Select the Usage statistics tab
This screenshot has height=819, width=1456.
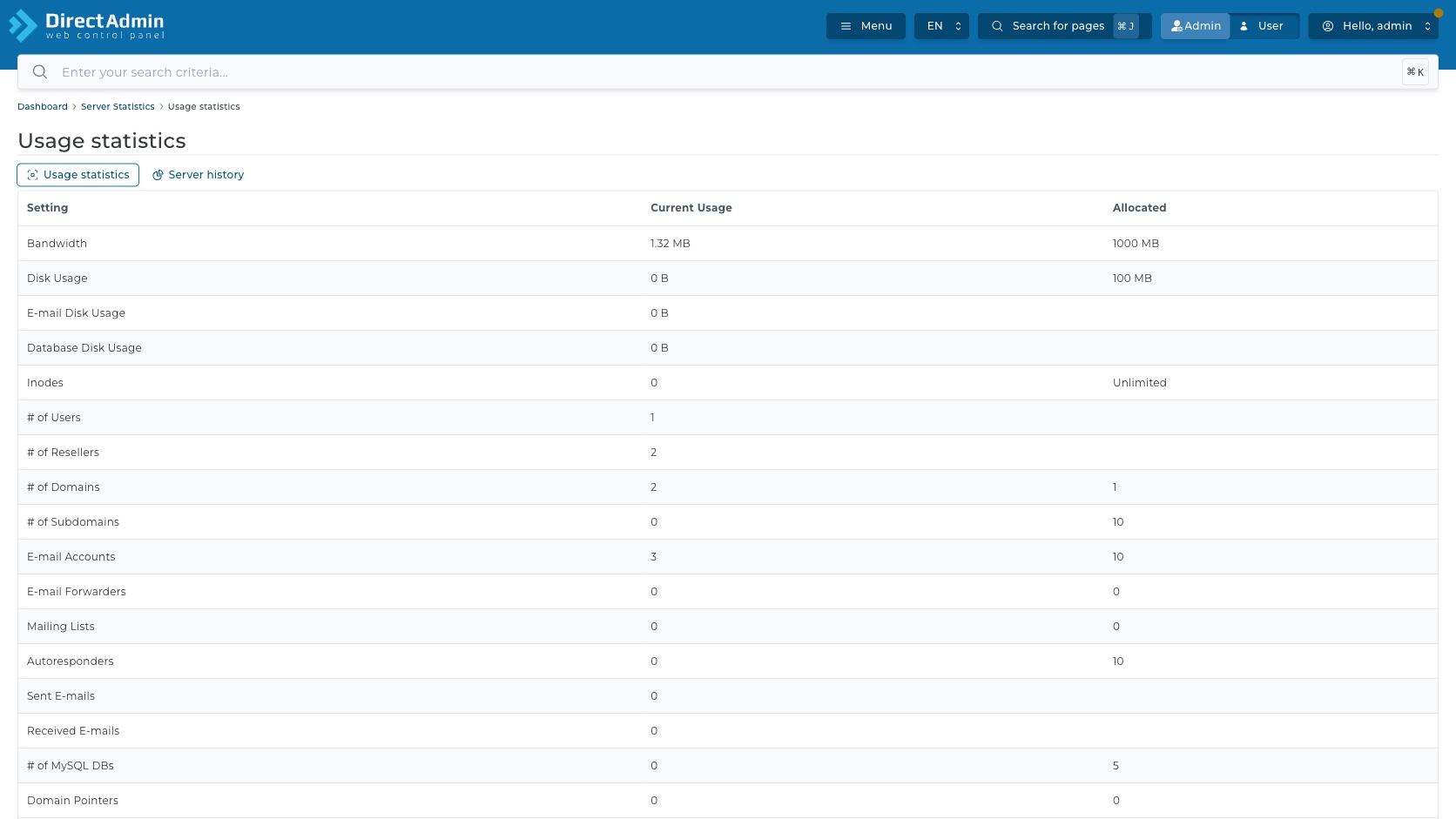(78, 175)
